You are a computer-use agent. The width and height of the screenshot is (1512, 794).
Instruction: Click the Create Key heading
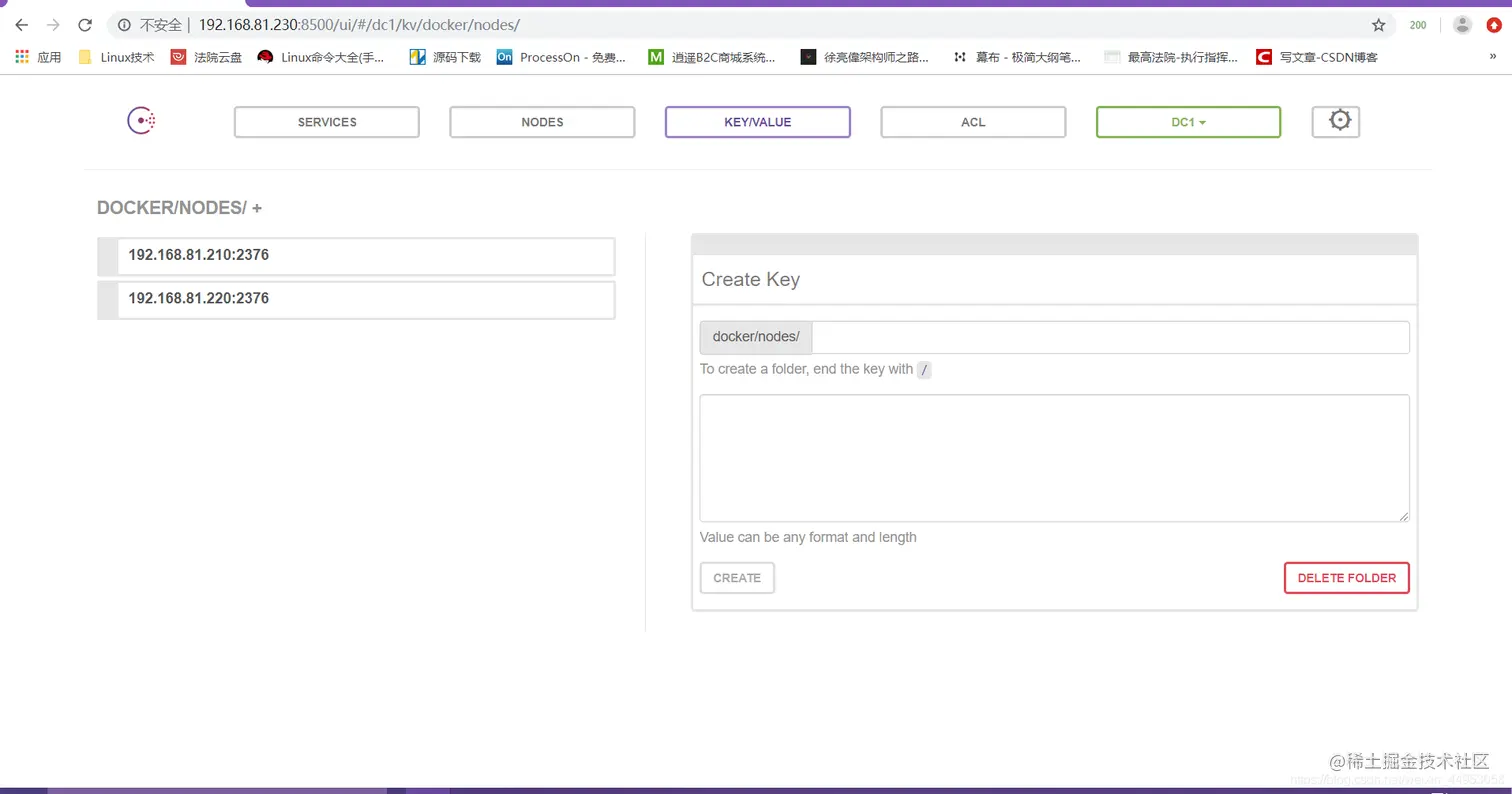pyautogui.click(x=751, y=279)
